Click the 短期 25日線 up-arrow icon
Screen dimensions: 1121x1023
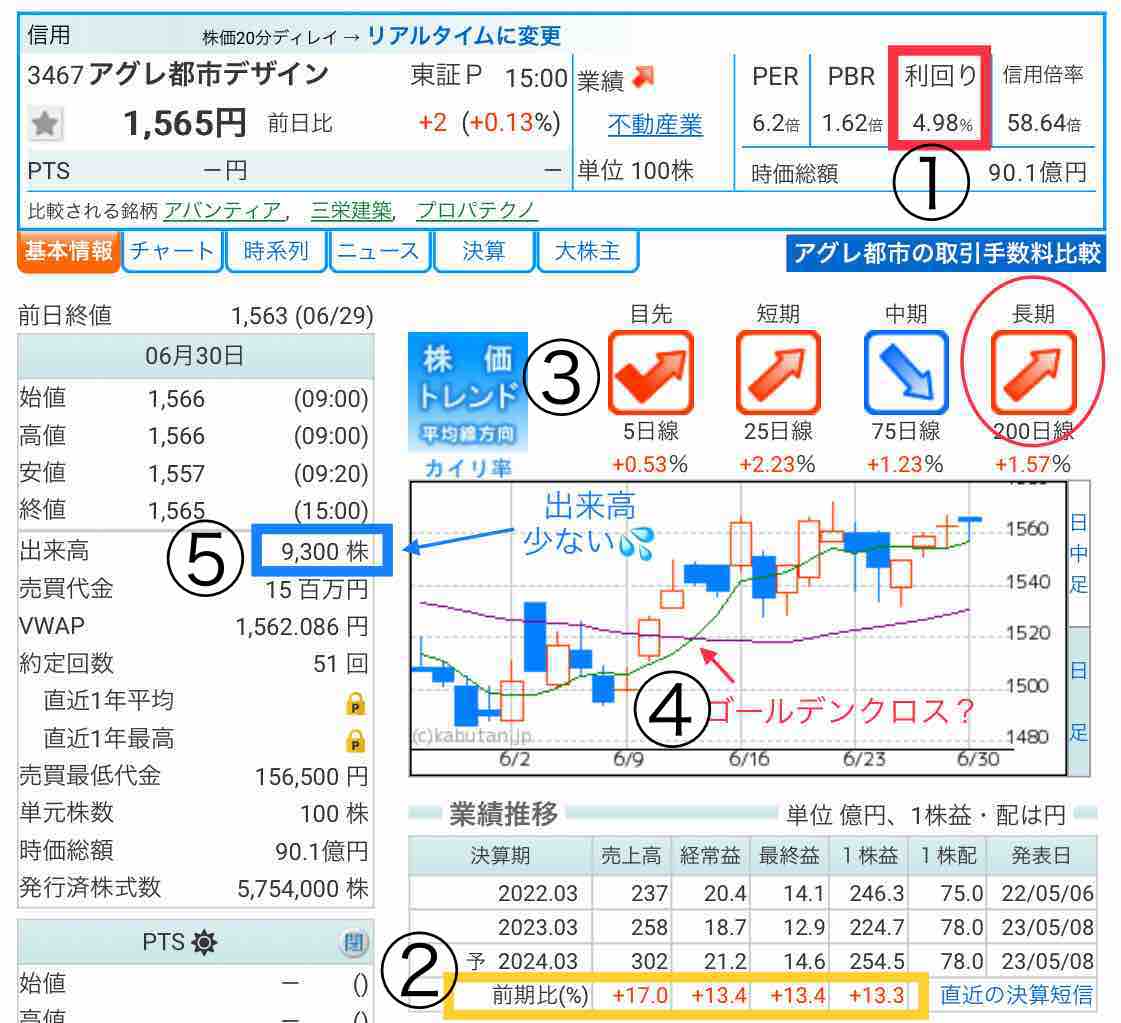tap(778, 372)
